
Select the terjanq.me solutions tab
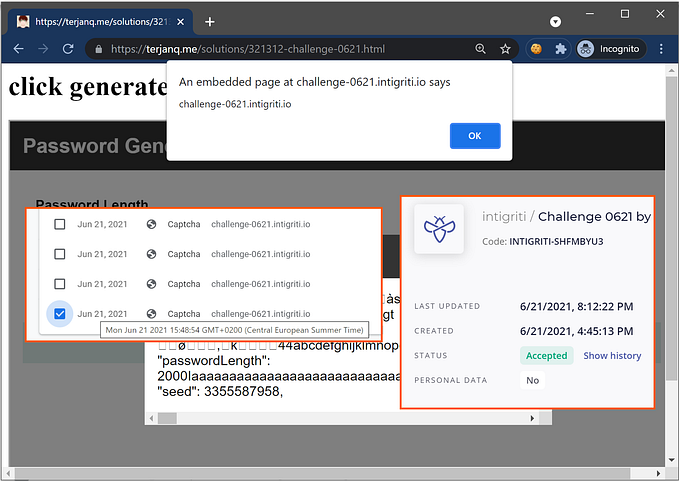(x=100, y=22)
